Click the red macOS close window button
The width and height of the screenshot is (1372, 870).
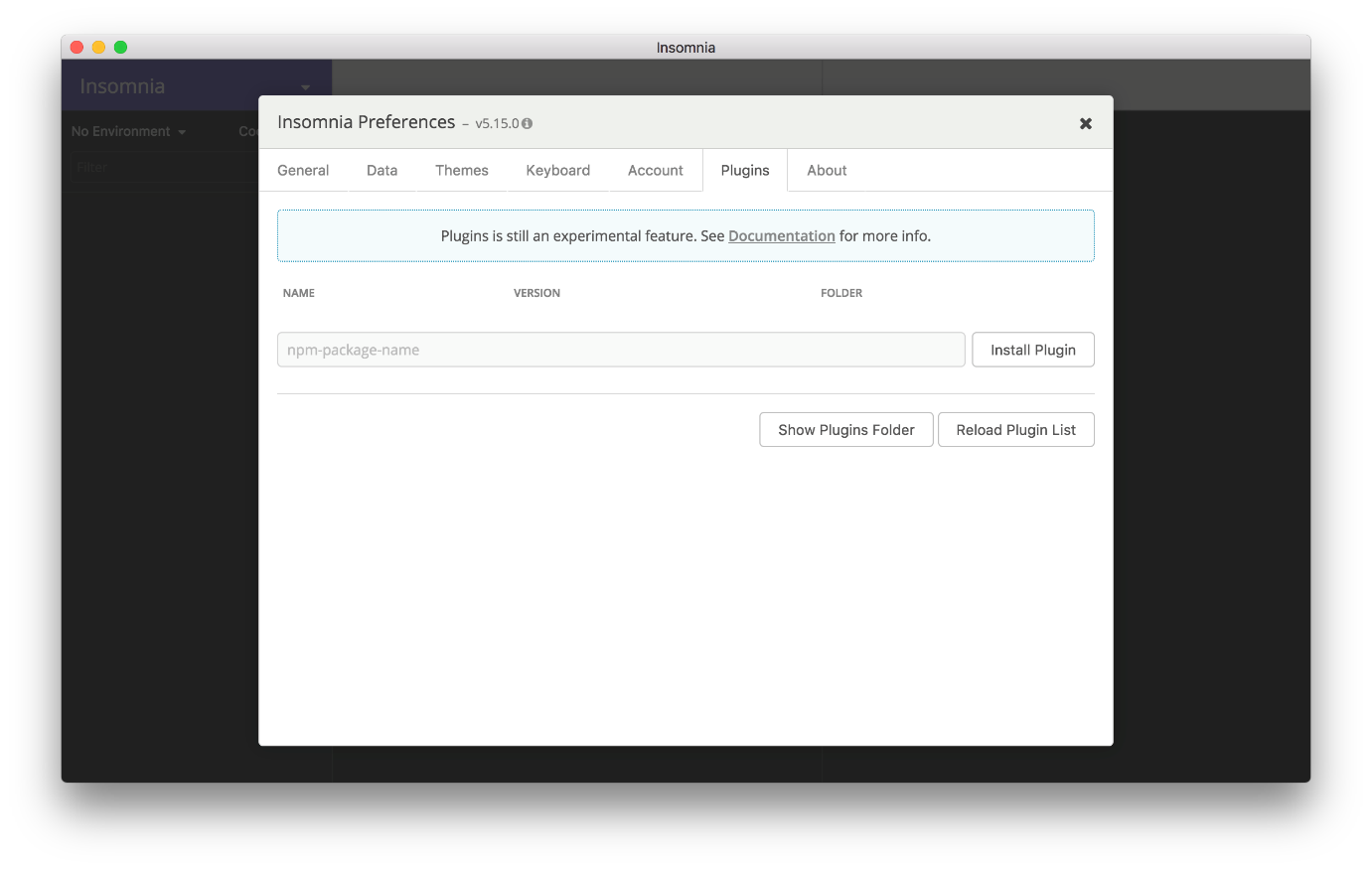77,47
